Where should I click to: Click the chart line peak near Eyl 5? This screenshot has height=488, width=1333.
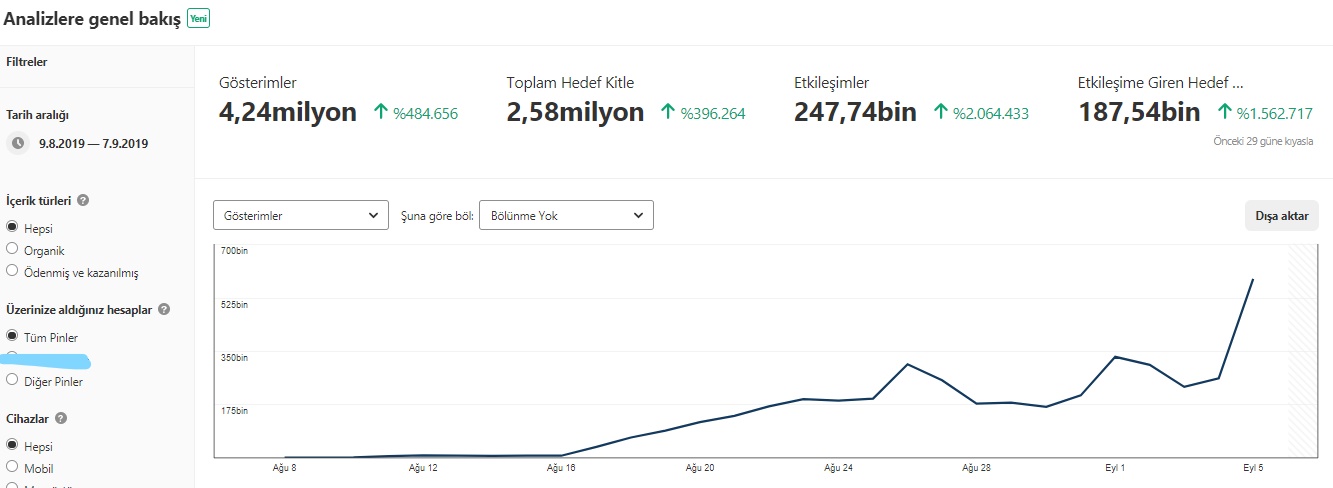point(1253,280)
